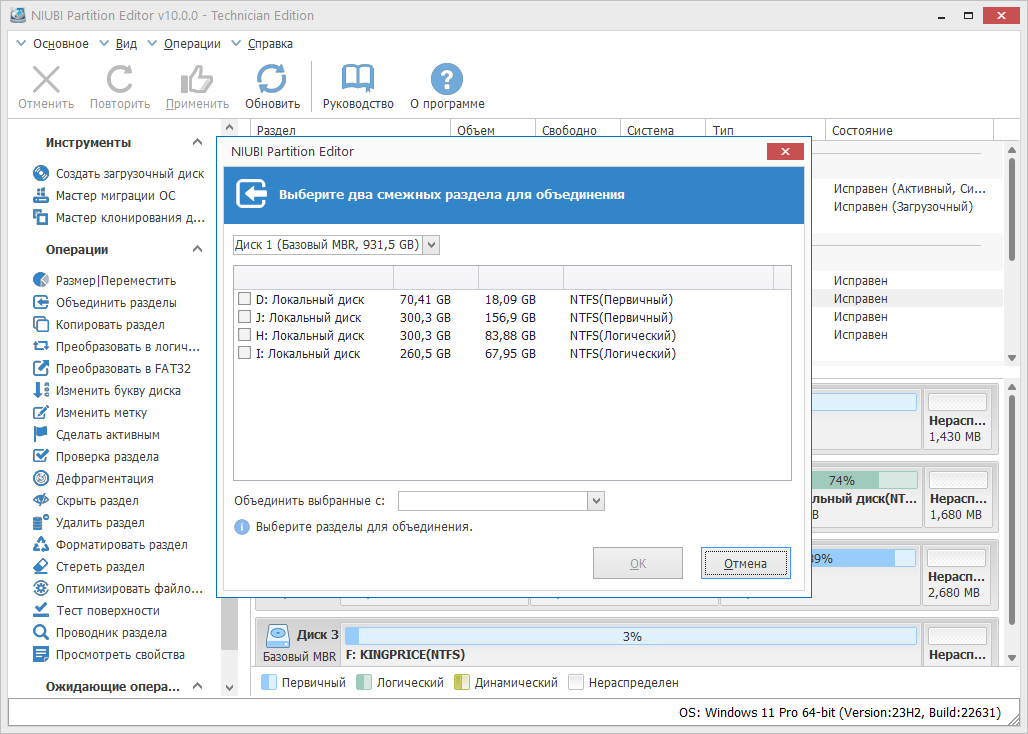The width and height of the screenshot is (1028, 734).
Task: Click the О программе question mark icon
Action: click(x=446, y=79)
